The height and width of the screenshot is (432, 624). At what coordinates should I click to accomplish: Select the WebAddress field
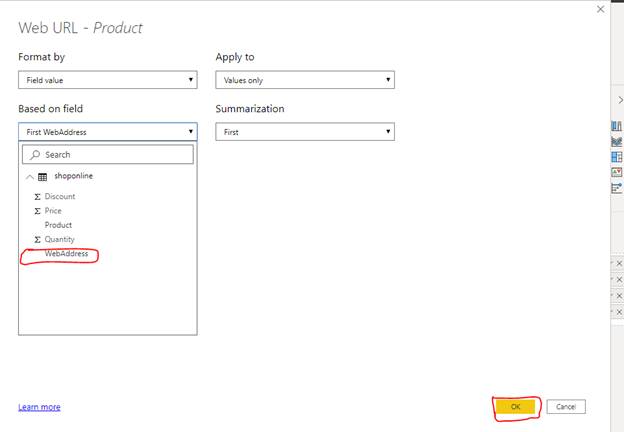[66, 253]
